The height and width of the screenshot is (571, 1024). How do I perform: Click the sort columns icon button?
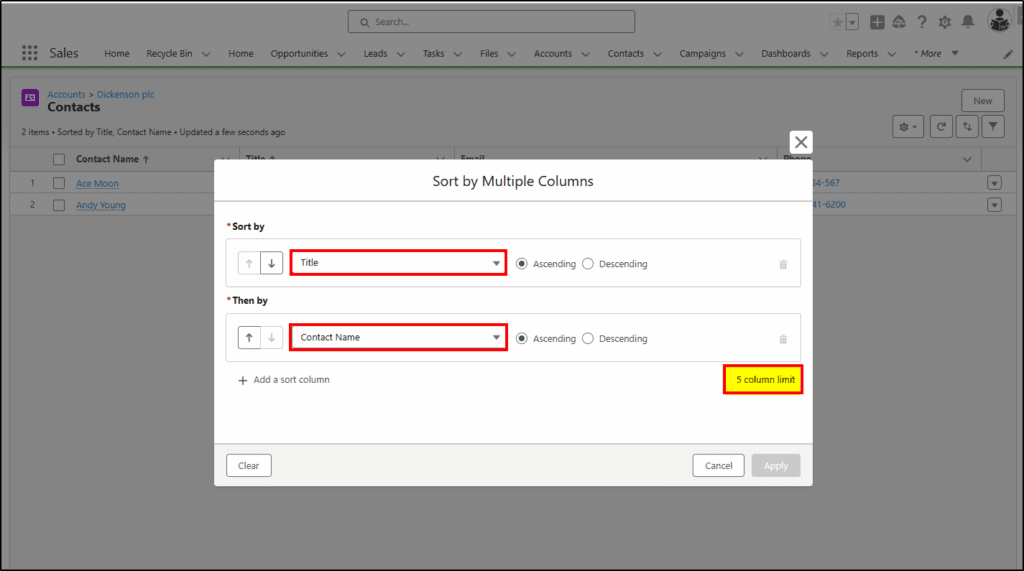(967, 127)
